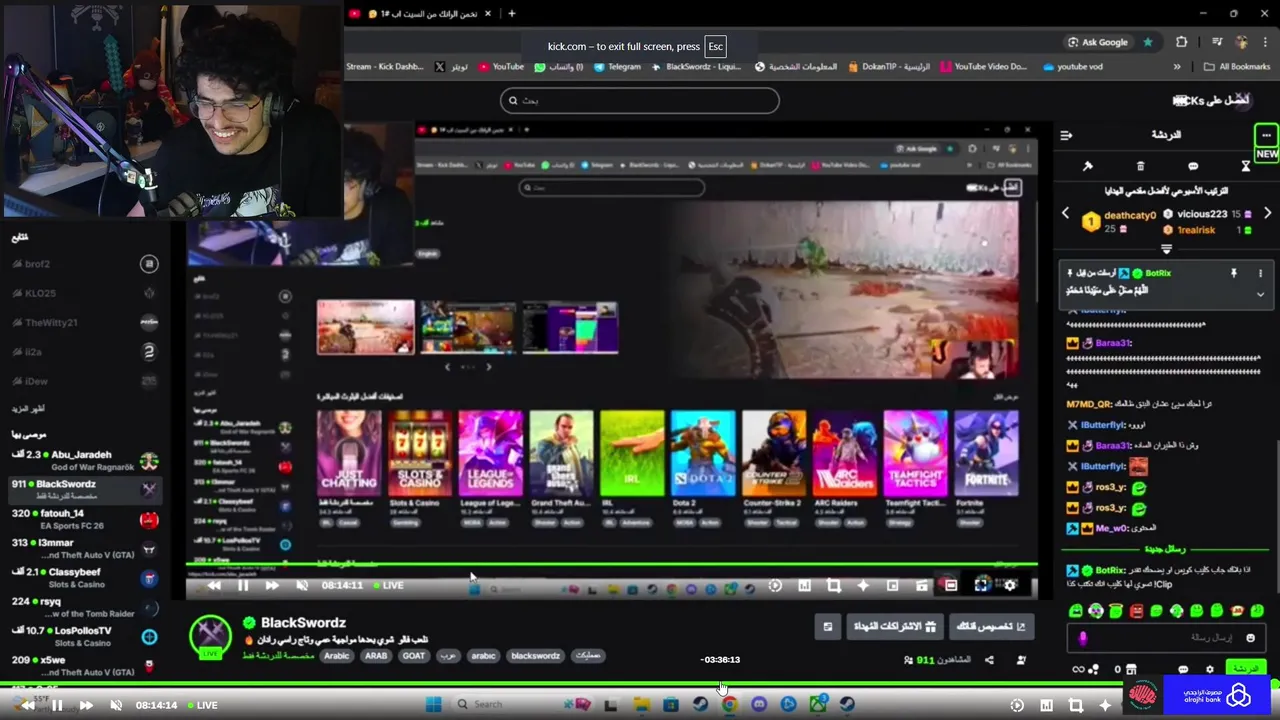Image resolution: width=1280 pixels, height=720 pixels.
Task: Collapse the weekly gifters leaderboard
Action: (1166, 248)
